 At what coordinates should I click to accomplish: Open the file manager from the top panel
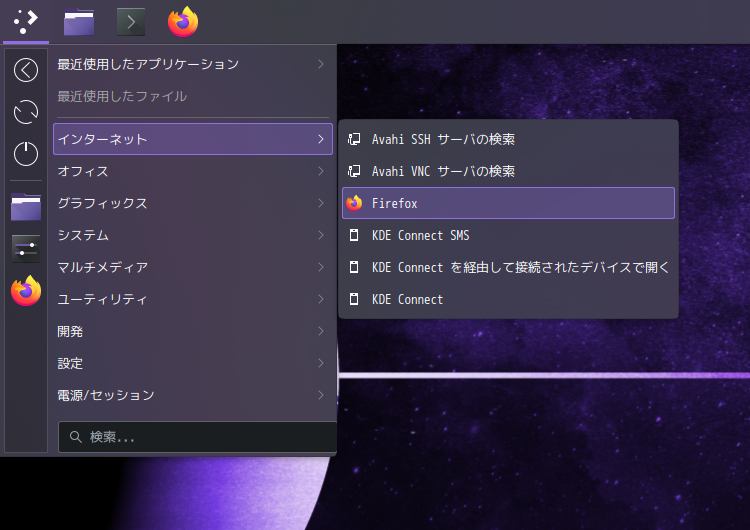79,22
